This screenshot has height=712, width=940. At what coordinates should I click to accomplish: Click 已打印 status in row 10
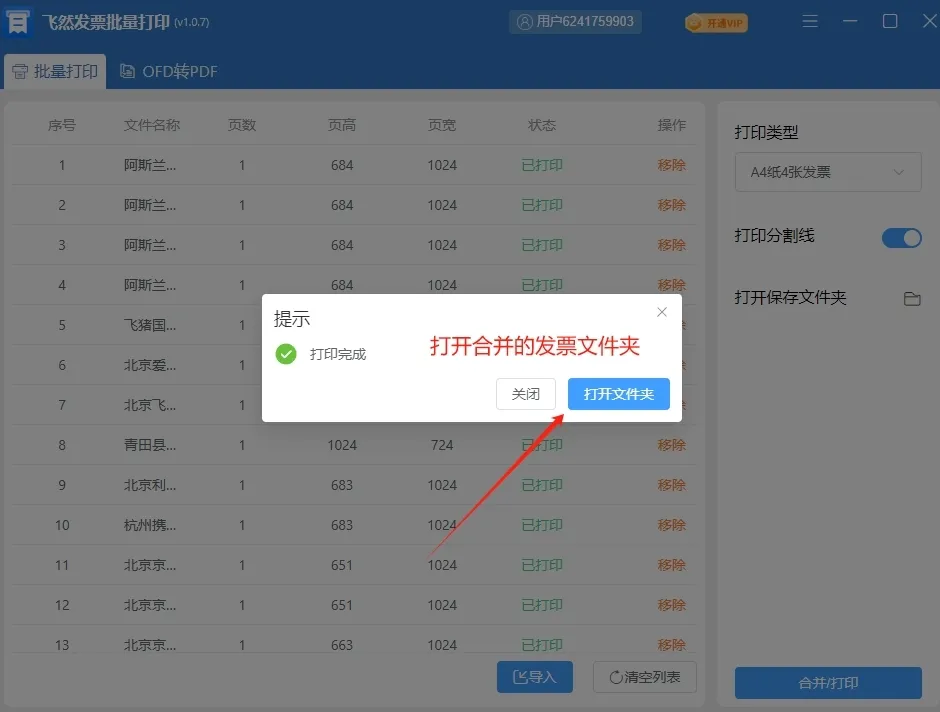542,525
